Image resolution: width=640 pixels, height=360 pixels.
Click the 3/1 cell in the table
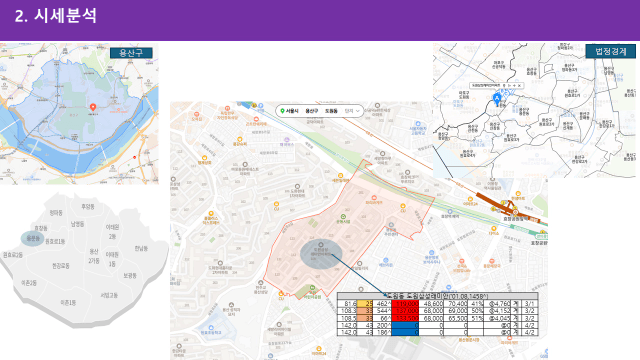[x=529, y=304]
